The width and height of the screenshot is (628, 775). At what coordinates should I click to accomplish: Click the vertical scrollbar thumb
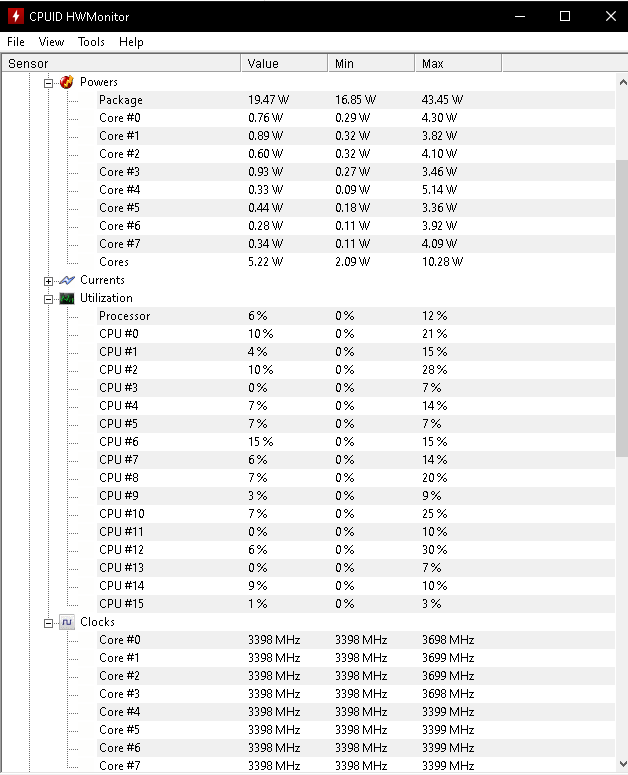point(622,308)
